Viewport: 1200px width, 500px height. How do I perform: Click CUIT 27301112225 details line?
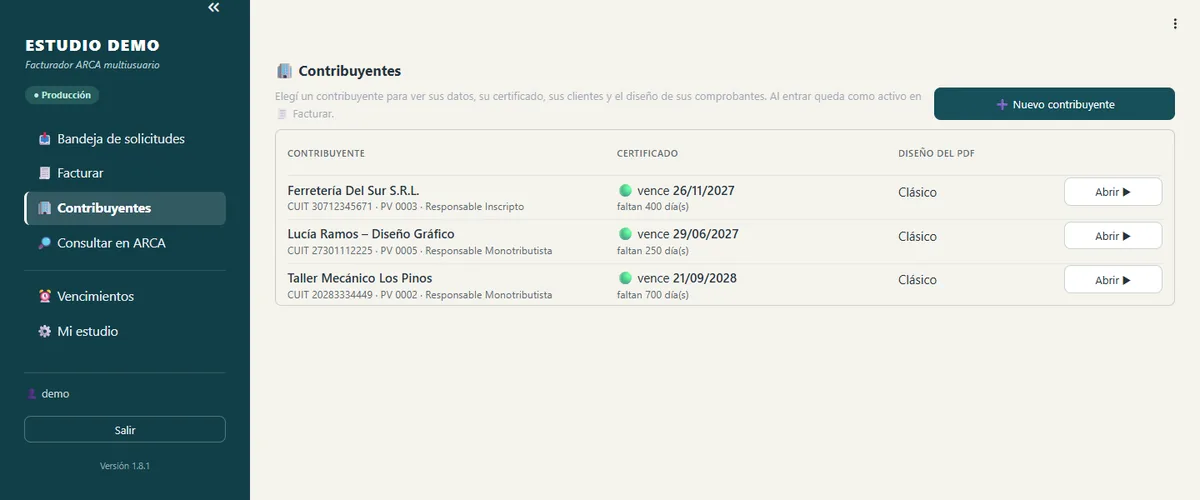419,251
